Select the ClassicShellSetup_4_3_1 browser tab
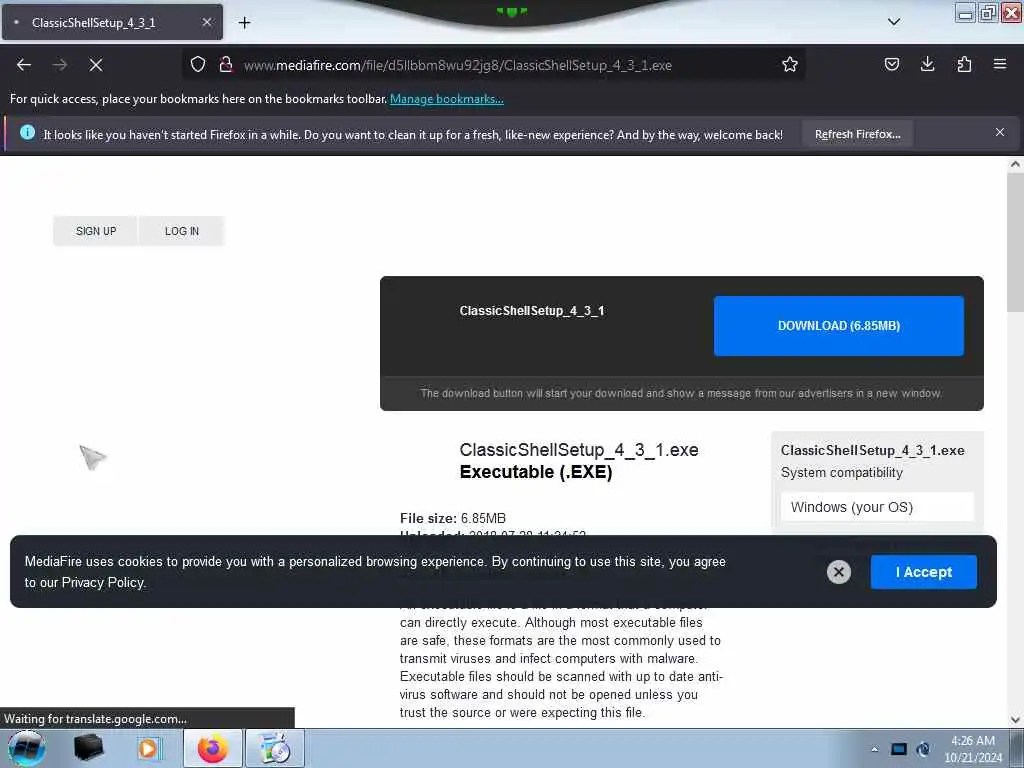 (112, 22)
